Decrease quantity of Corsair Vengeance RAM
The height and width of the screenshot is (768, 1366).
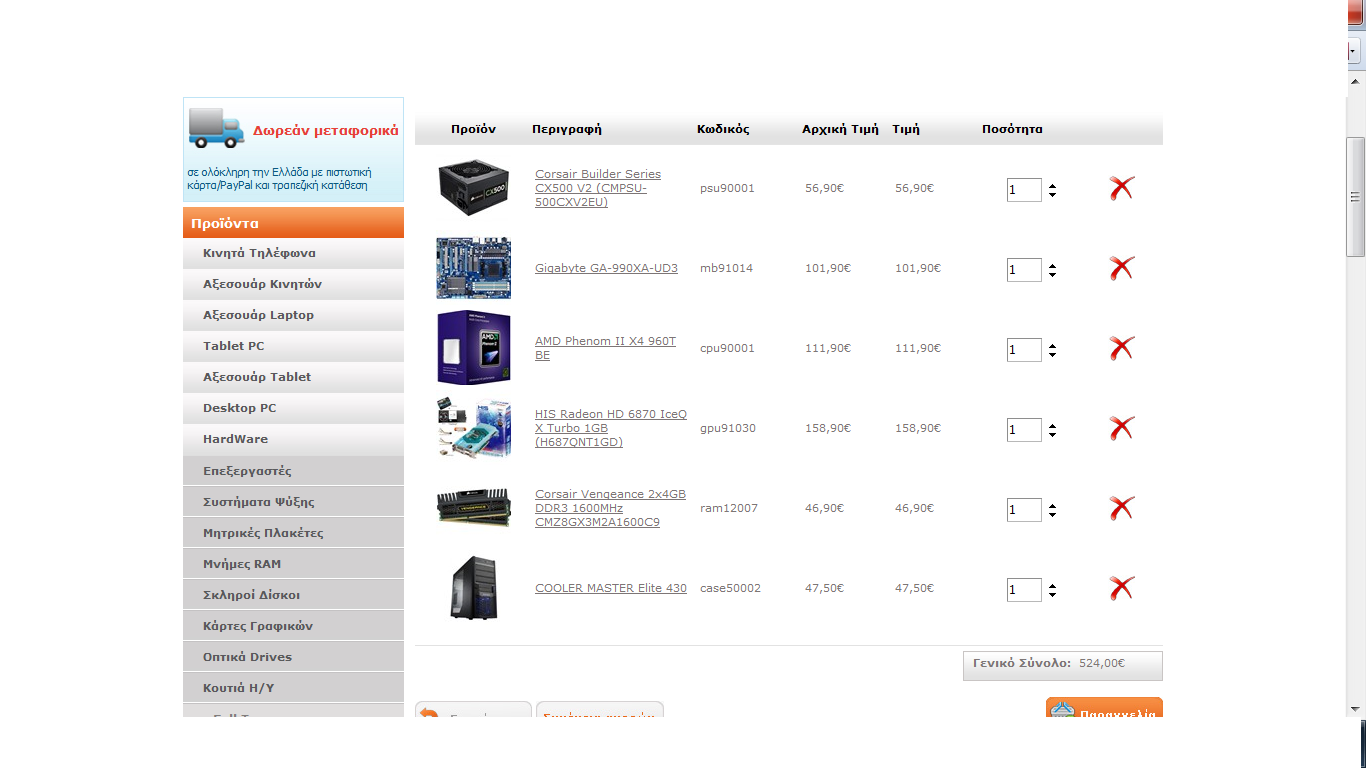(x=1052, y=515)
